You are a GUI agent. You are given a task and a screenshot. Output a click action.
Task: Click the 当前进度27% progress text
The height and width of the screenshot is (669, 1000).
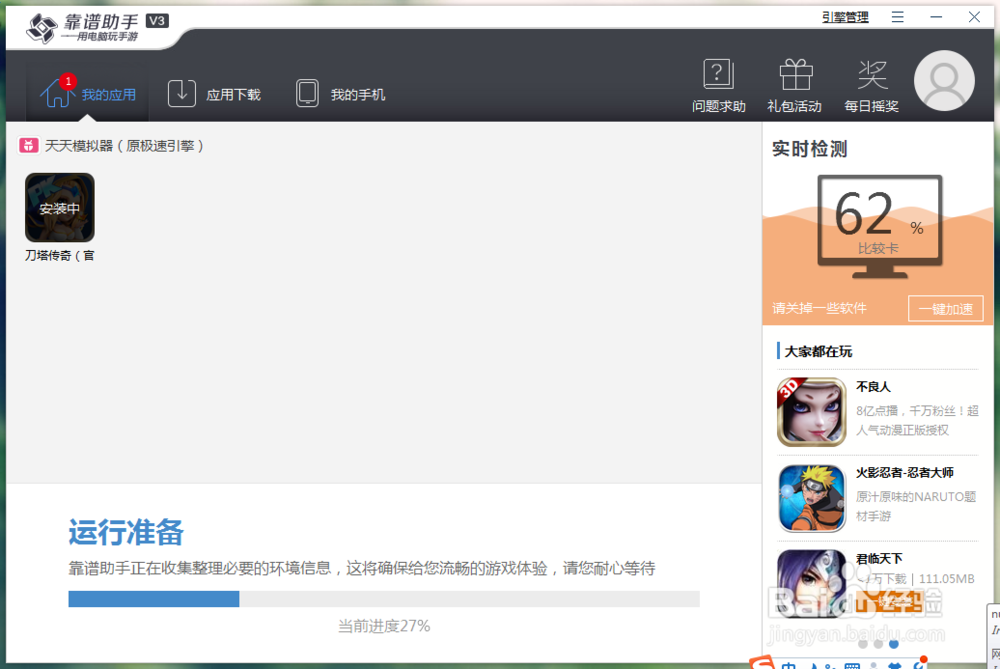(384, 626)
